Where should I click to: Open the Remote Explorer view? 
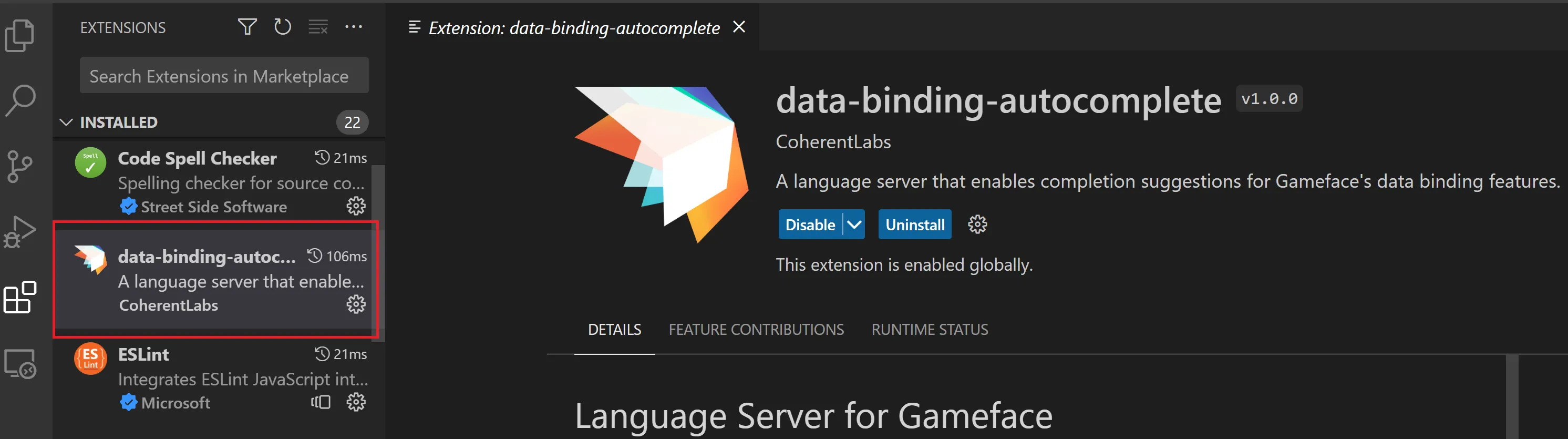tap(20, 363)
